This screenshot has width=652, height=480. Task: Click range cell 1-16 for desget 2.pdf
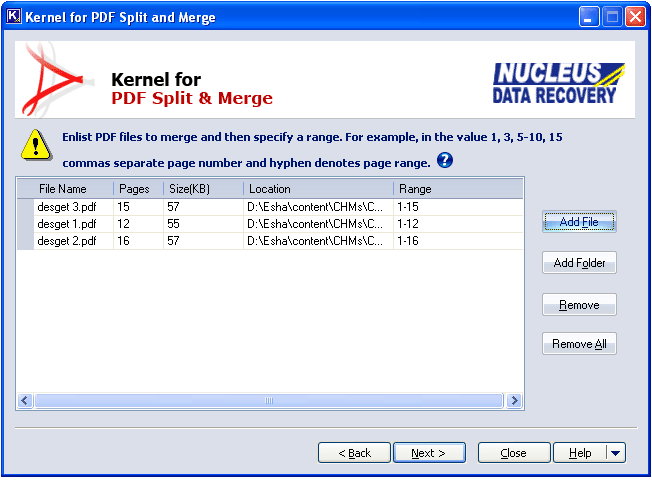coord(458,241)
